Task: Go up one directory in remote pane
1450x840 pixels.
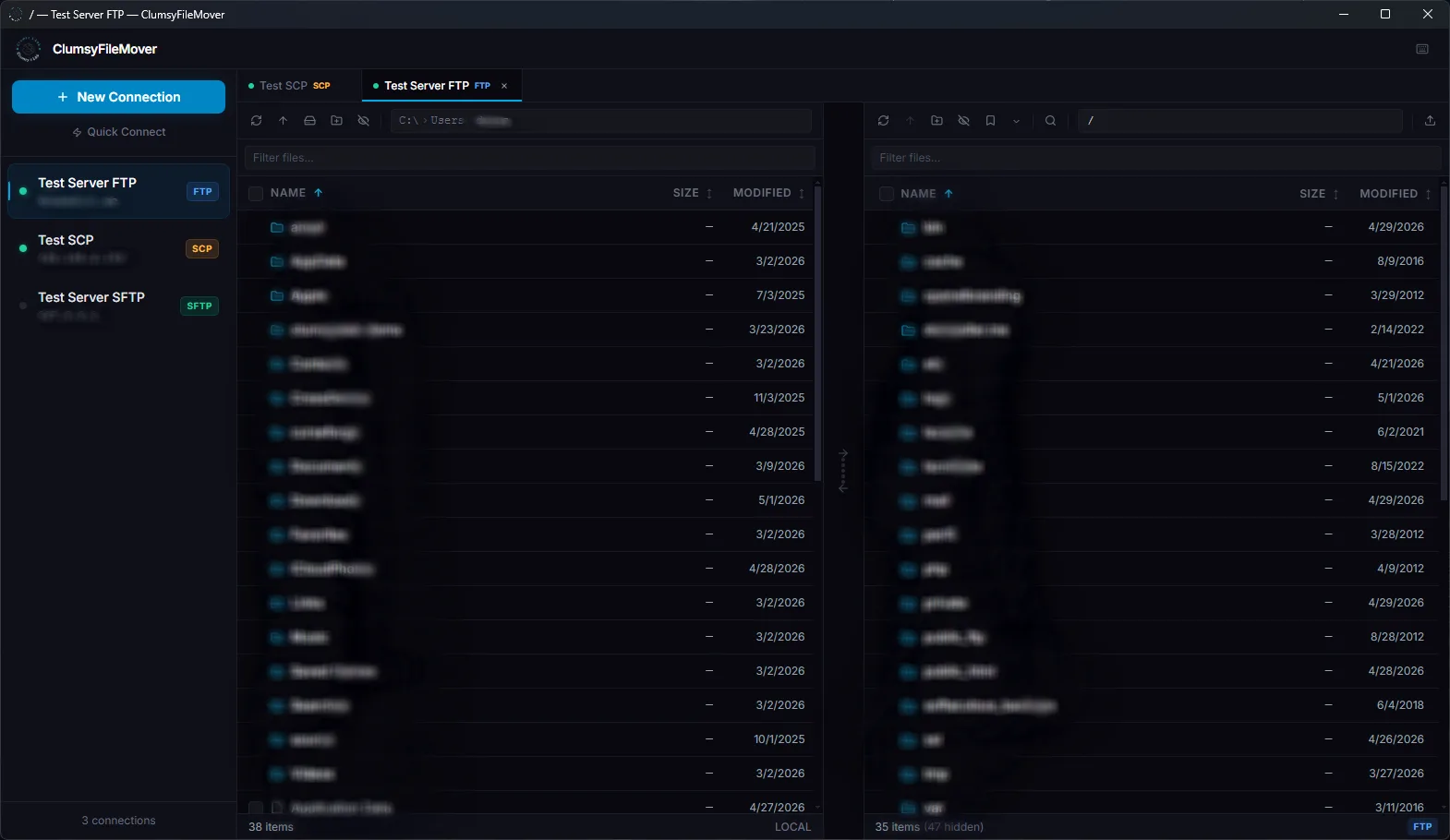Action: click(x=910, y=121)
